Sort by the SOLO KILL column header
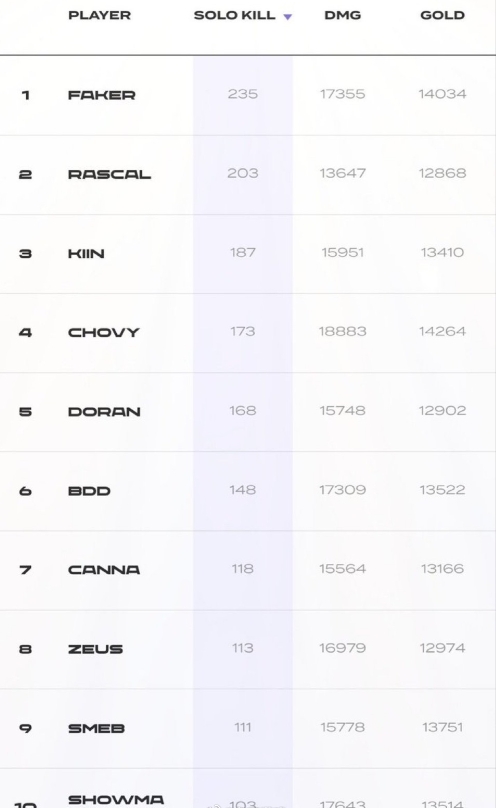Viewport: 496px width, 808px height. pos(234,15)
